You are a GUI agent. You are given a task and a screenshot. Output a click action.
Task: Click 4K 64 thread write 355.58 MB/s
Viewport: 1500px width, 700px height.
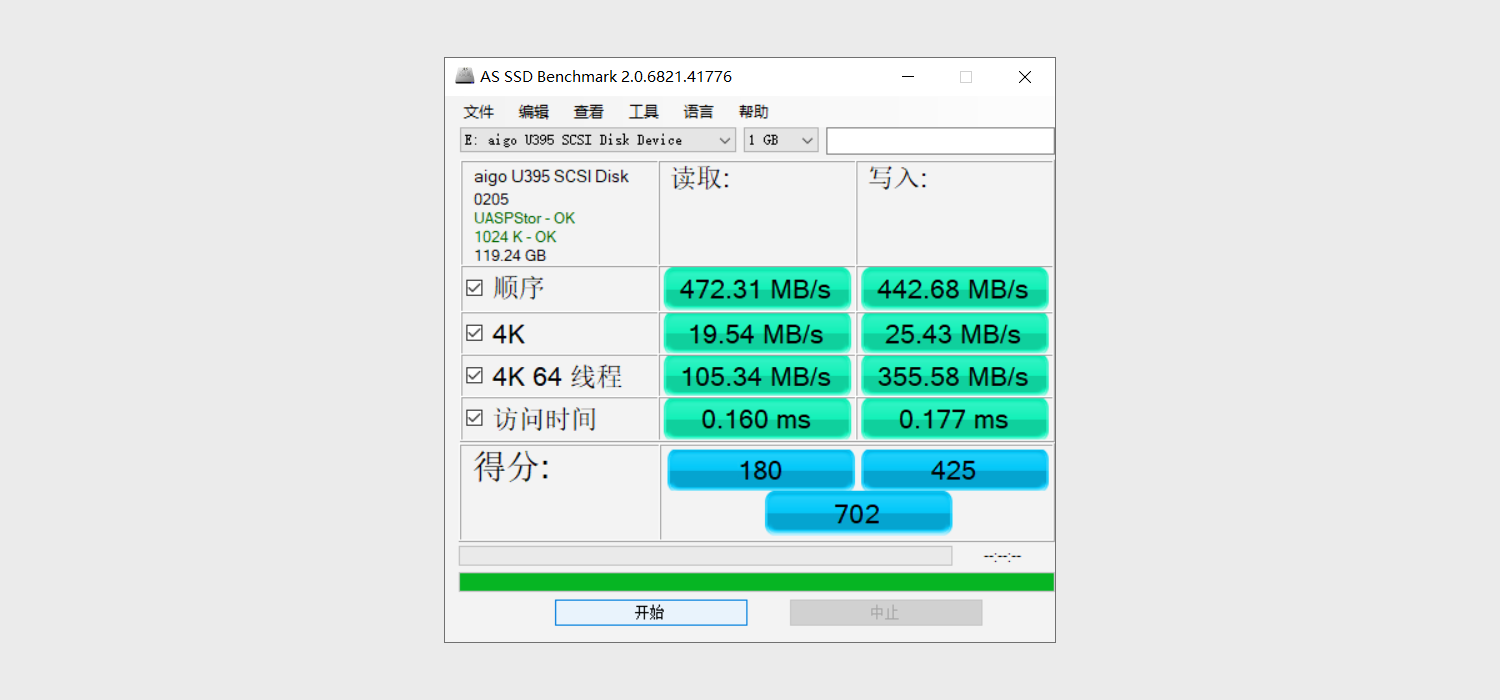(x=954, y=376)
